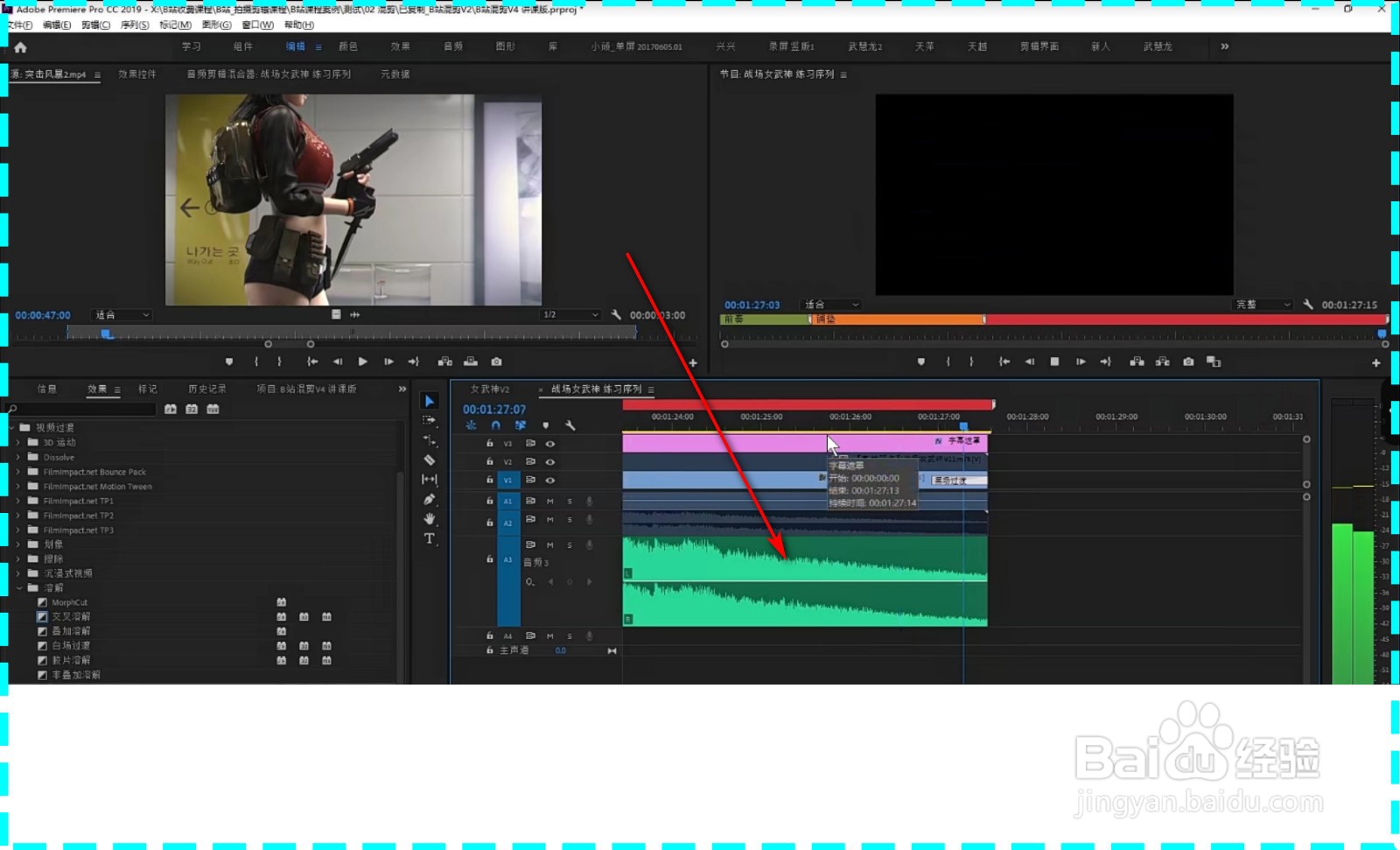Viewport: 1400px width, 850px height.
Task: Open Program monitor resolution dropdown 完整
Action: tap(1263, 305)
